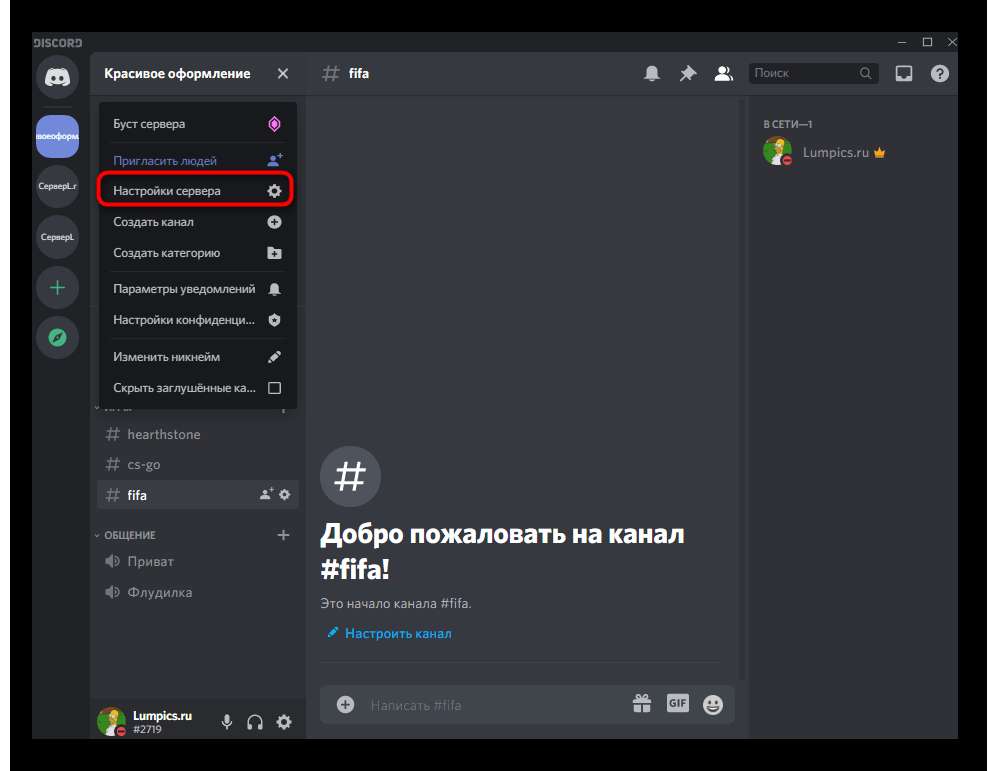Viewport: 990px width, 771px height.
Task: Click the Discord home logo icon
Action: click(x=57, y=79)
